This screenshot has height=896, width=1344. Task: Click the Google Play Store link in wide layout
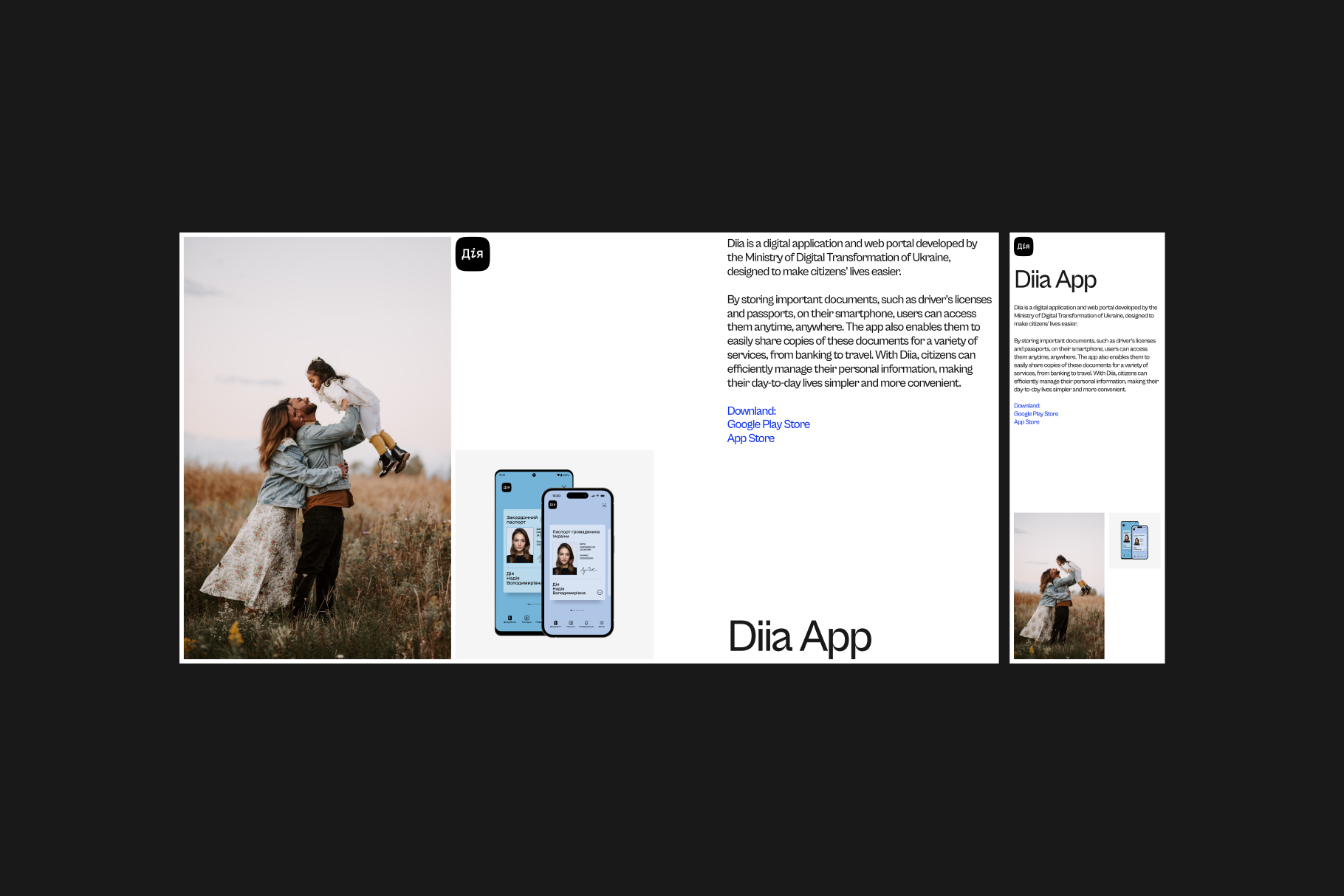click(x=768, y=424)
